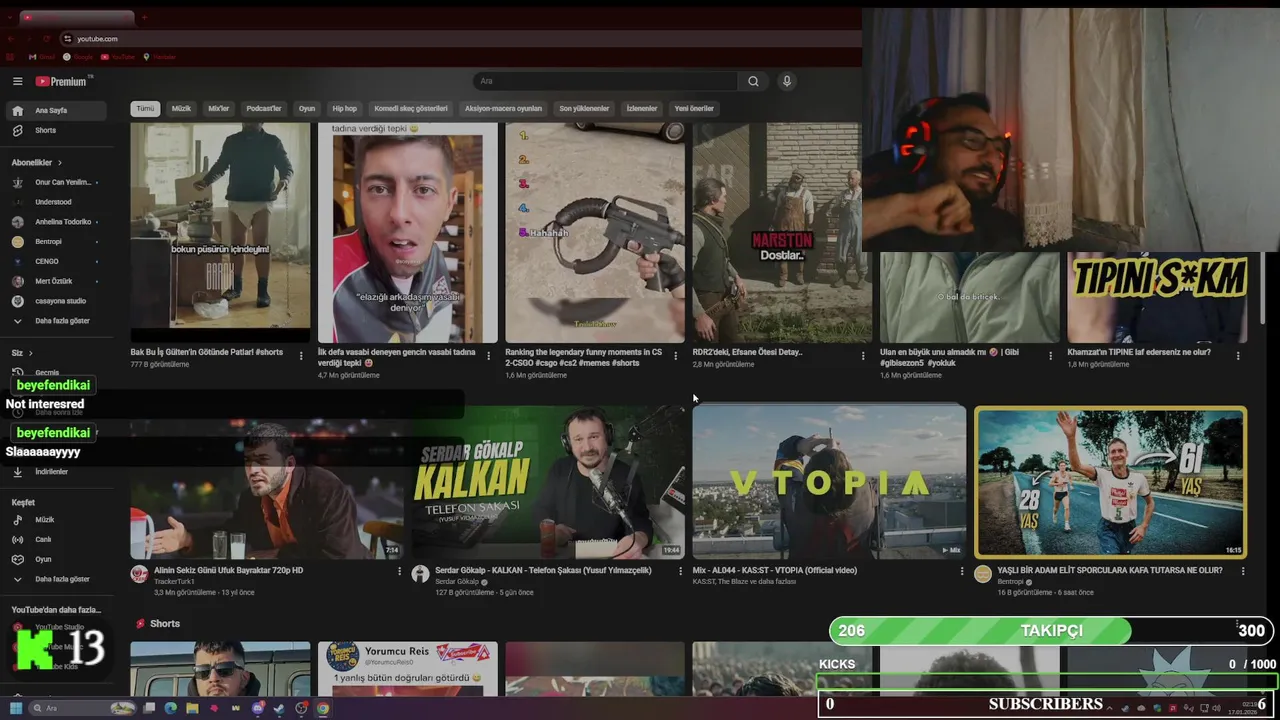Image resolution: width=1280 pixels, height=720 pixels.
Task: Open more options for 'Ranking the legendary' short
Action: tap(675, 356)
